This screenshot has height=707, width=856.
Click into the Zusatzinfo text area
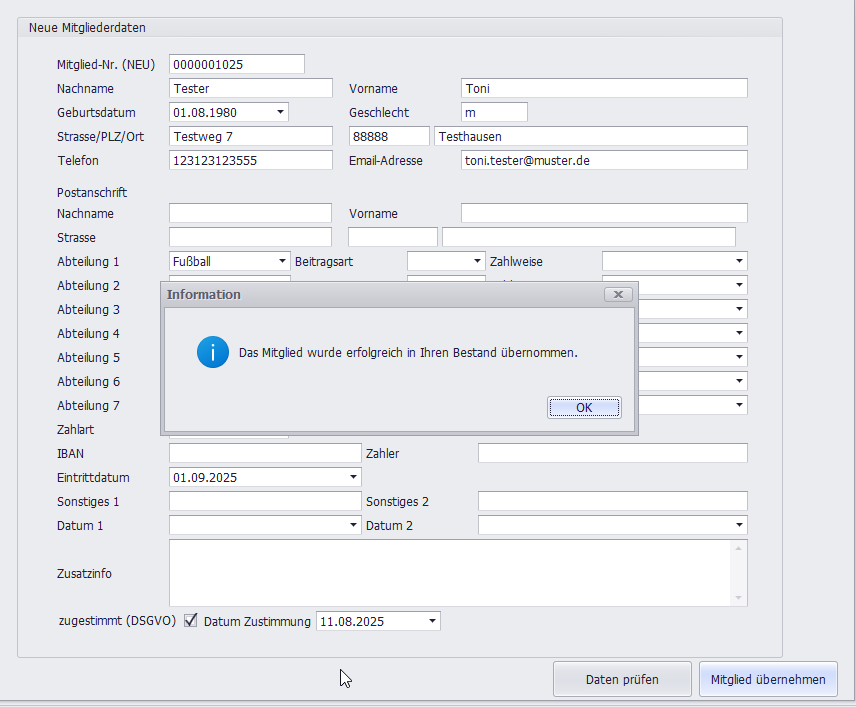(x=450, y=572)
